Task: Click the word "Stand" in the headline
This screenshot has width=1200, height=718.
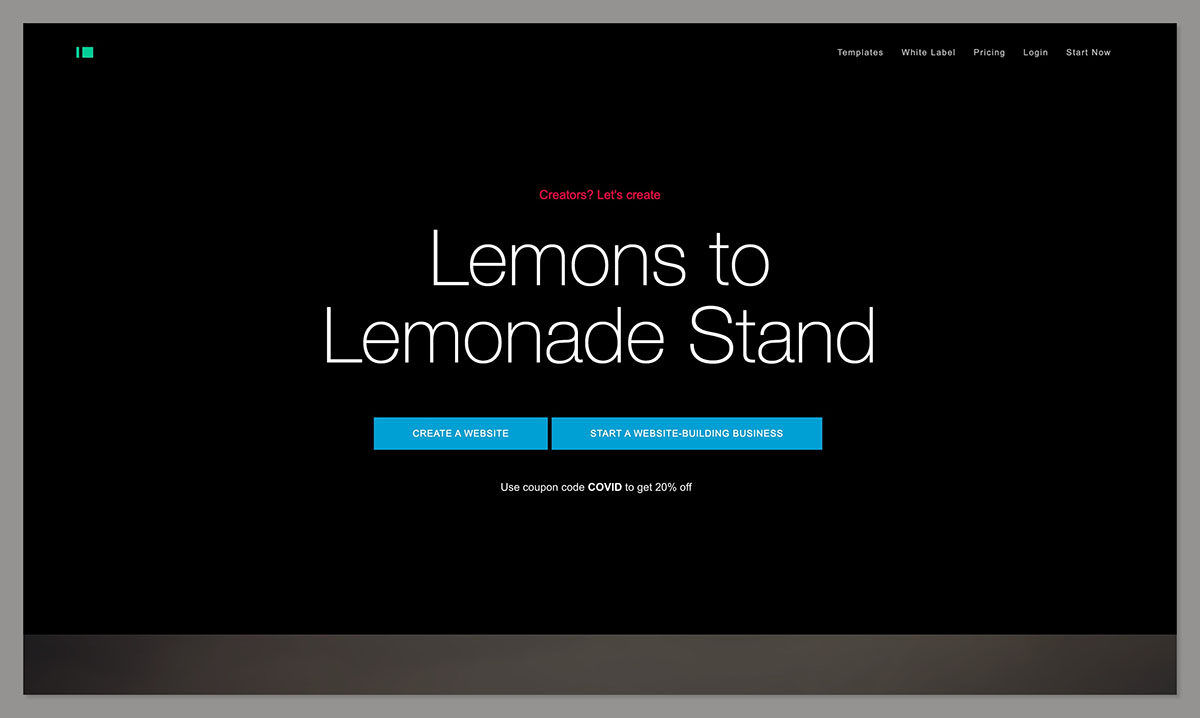Action: [x=782, y=336]
